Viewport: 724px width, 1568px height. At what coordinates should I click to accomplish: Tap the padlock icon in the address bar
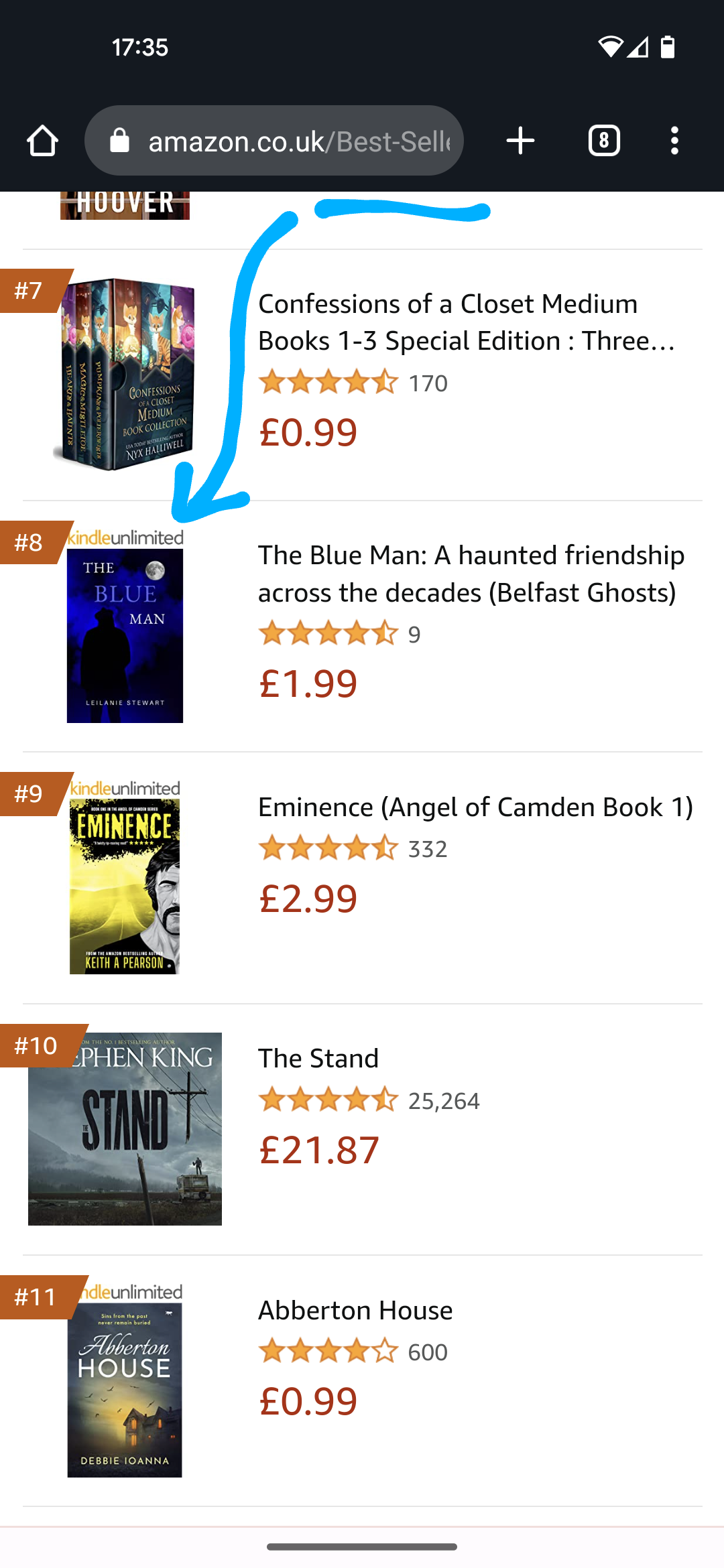click(x=121, y=140)
